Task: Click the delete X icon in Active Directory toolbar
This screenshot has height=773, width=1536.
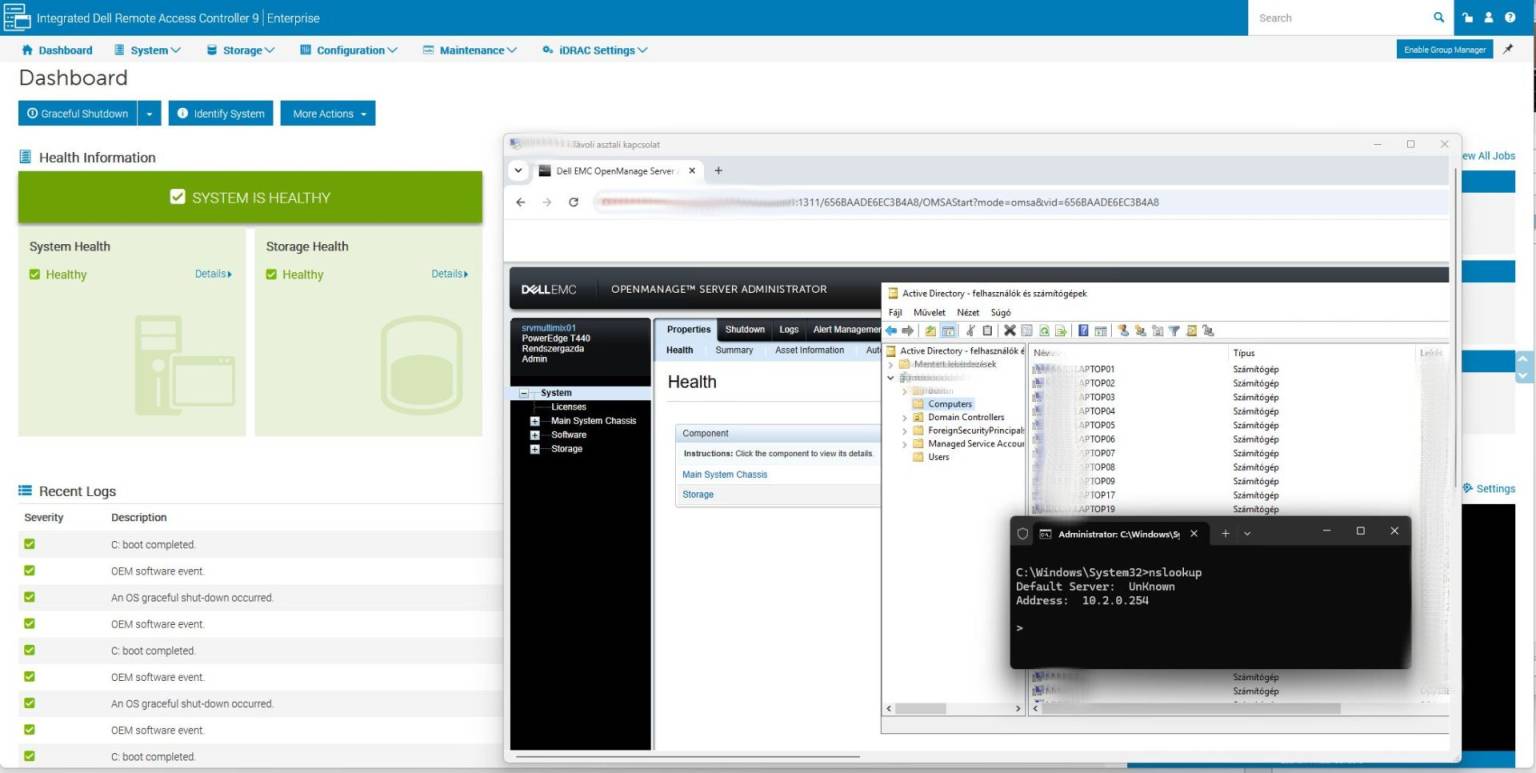Action: (x=1010, y=330)
